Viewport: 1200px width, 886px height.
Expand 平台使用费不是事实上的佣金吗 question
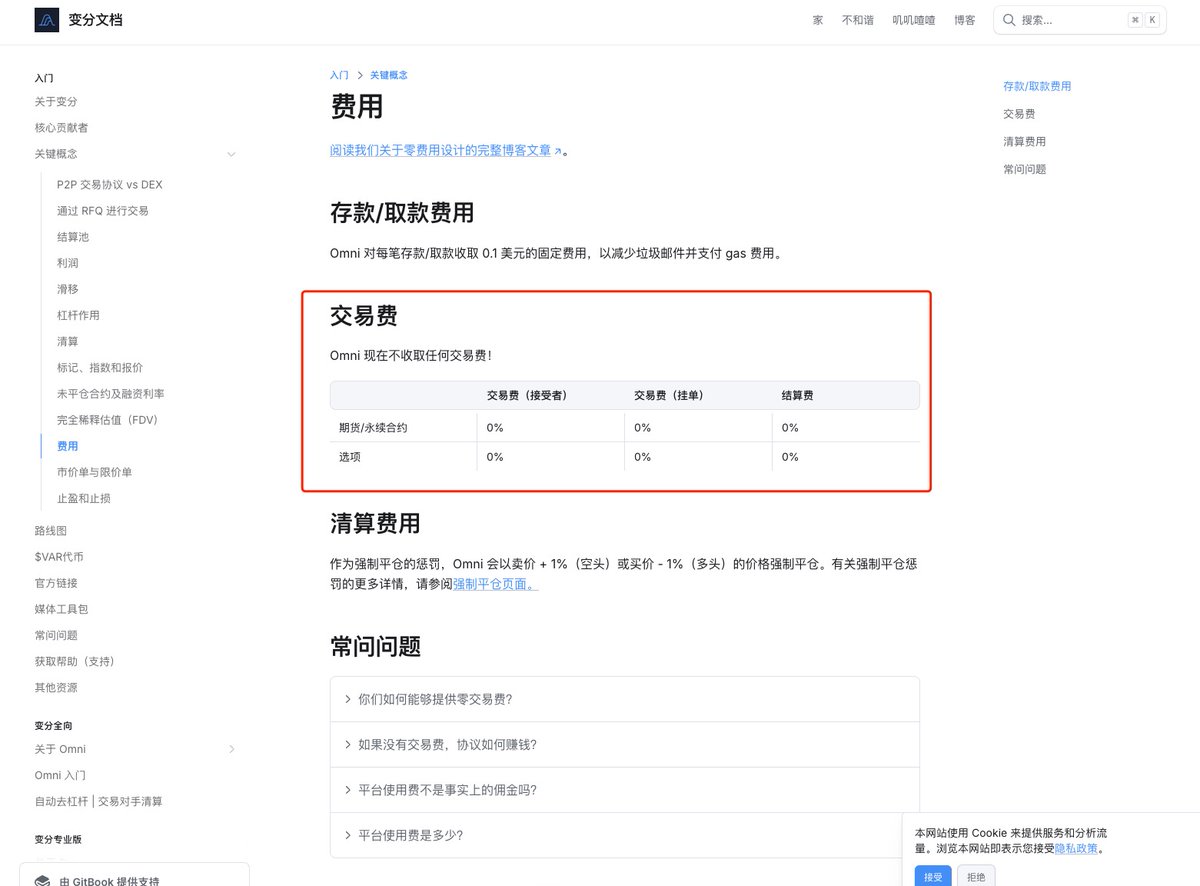(625, 789)
